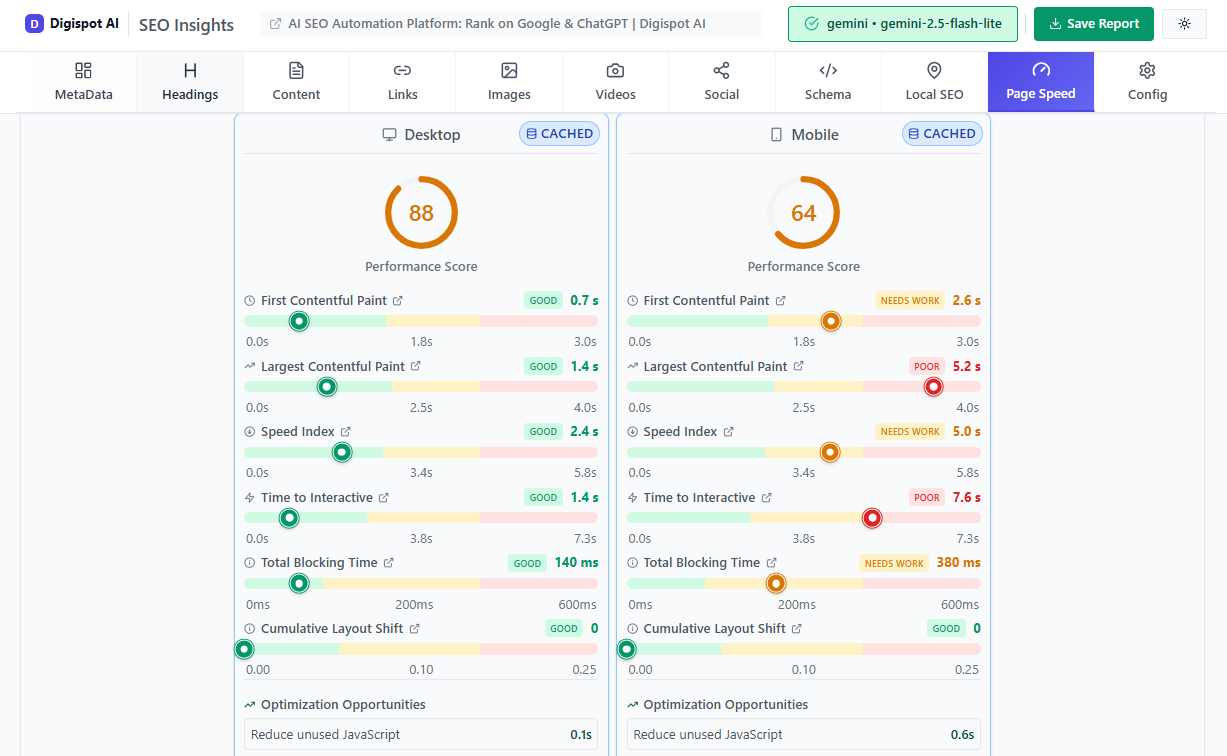Open the MetaData tab
The width and height of the screenshot is (1227, 756).
85,81
